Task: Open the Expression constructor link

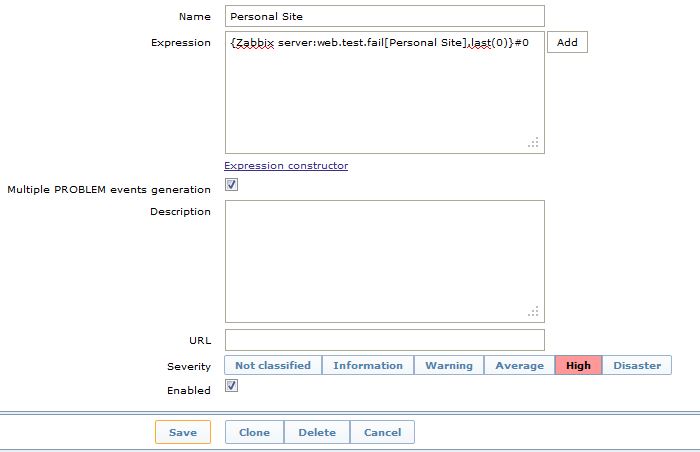Action: pyautogui.click(x=286, y=166)
